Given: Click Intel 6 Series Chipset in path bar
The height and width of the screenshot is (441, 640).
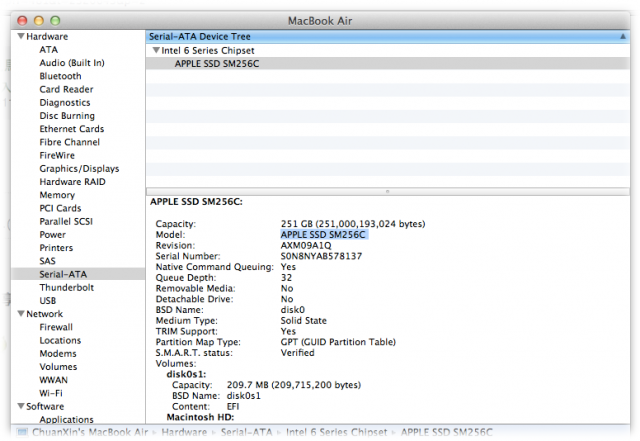Looking at the screenshot, I should point(336,432).
